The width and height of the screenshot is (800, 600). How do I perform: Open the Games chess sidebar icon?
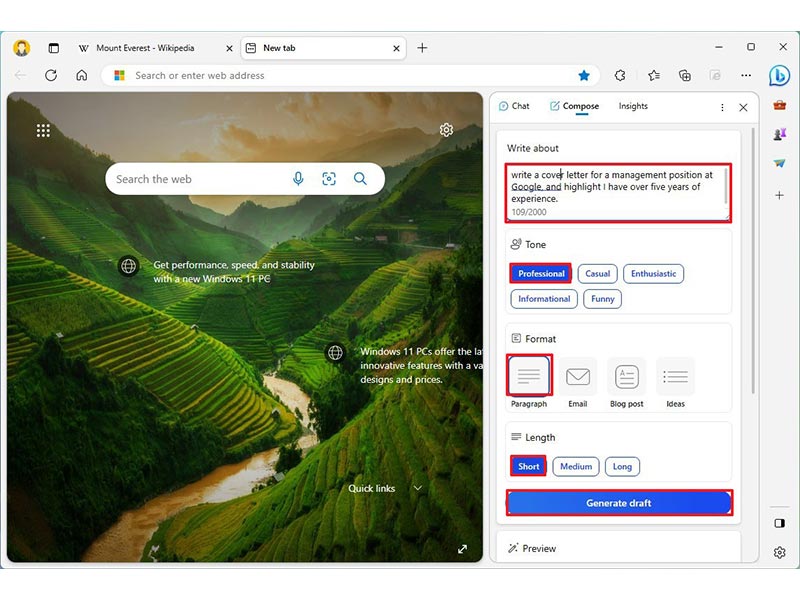779,134
